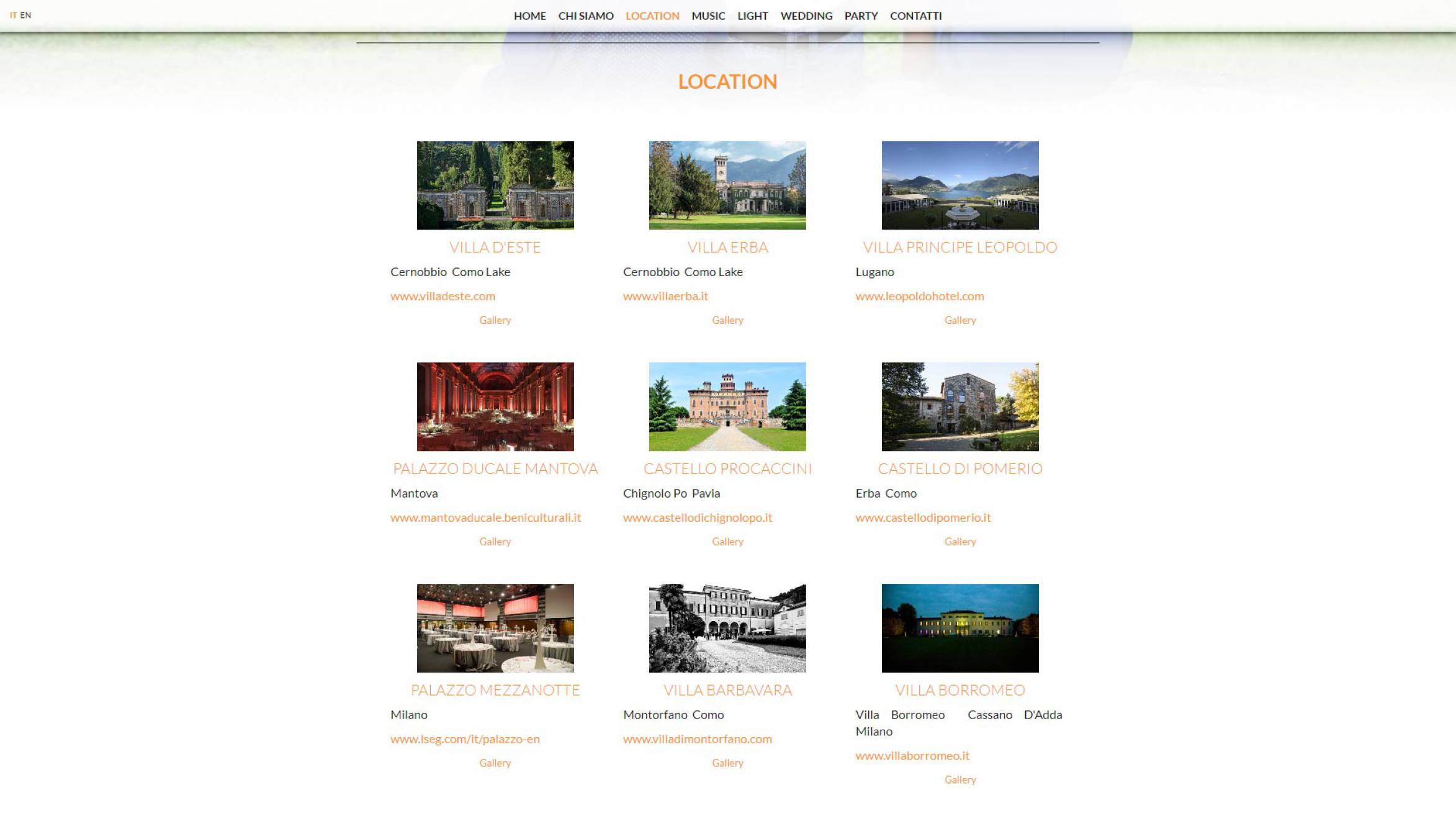
Task: Open the PALAZZO DUCALE MANTOVA title link
Action: tap(495, 468)
